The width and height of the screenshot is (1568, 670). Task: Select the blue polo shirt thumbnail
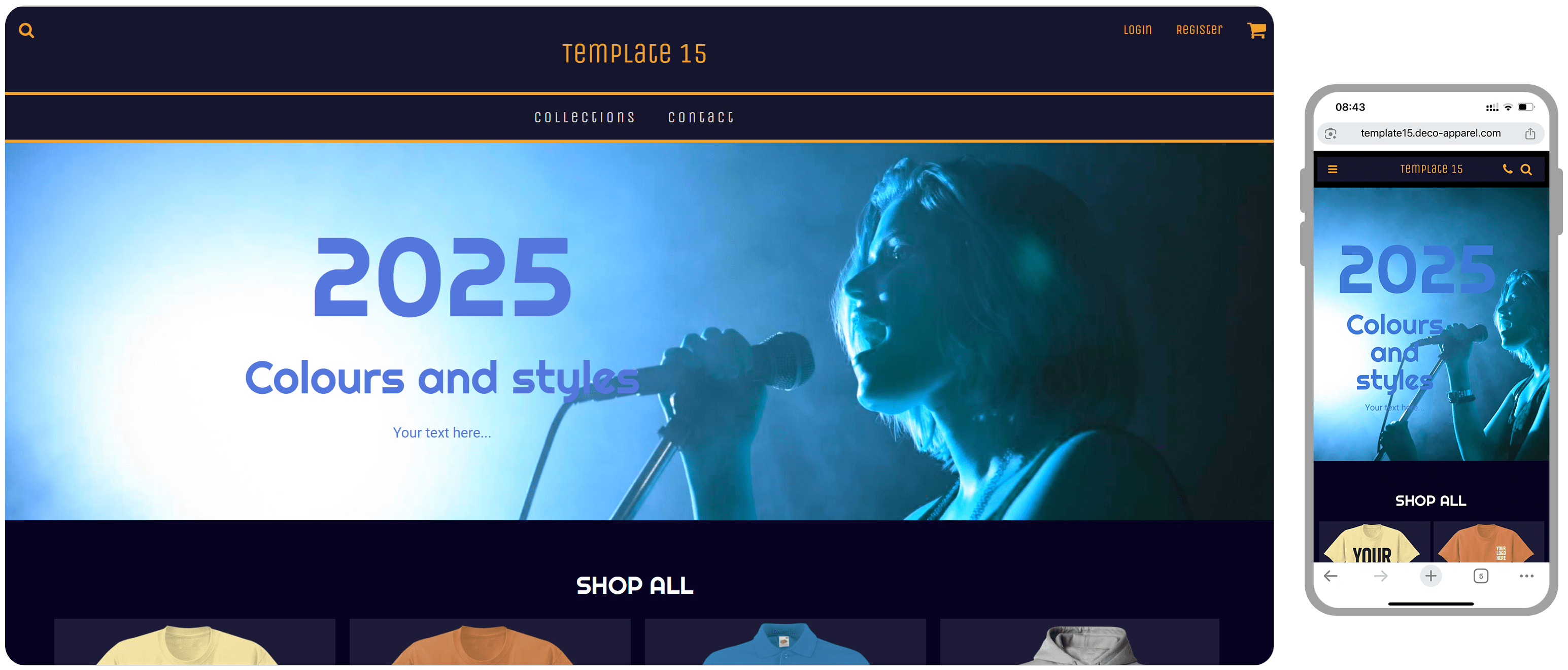point(785,642)
